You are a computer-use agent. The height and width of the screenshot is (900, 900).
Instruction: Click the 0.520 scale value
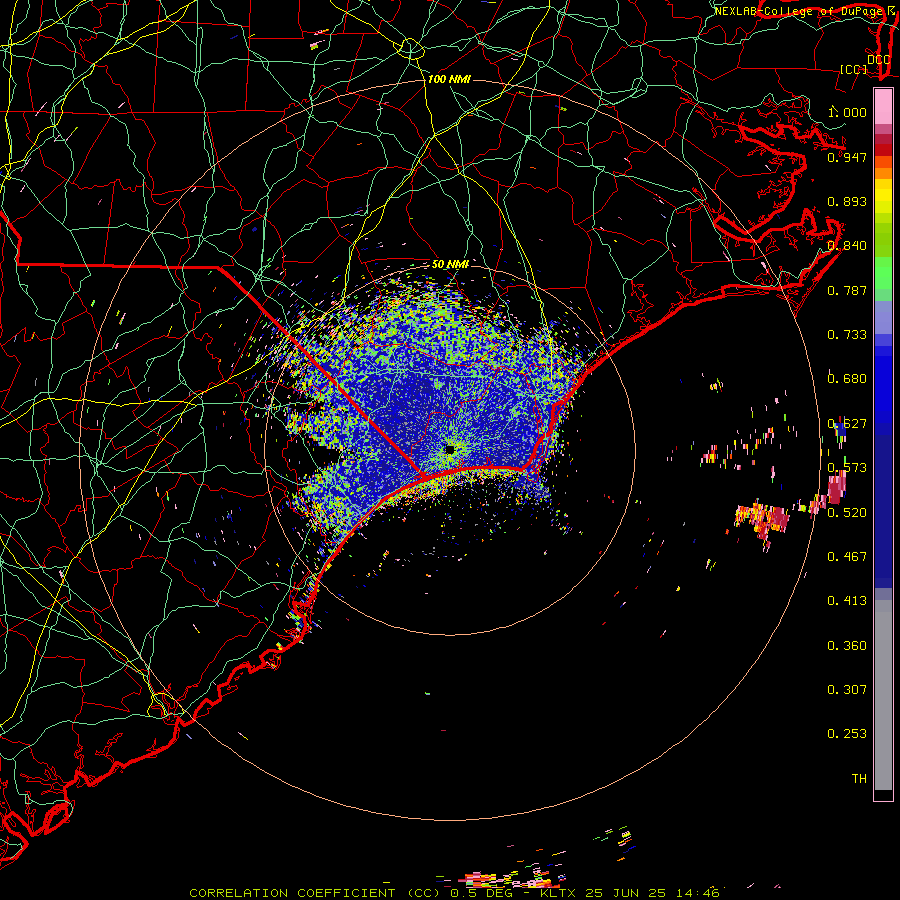(847, 513)
